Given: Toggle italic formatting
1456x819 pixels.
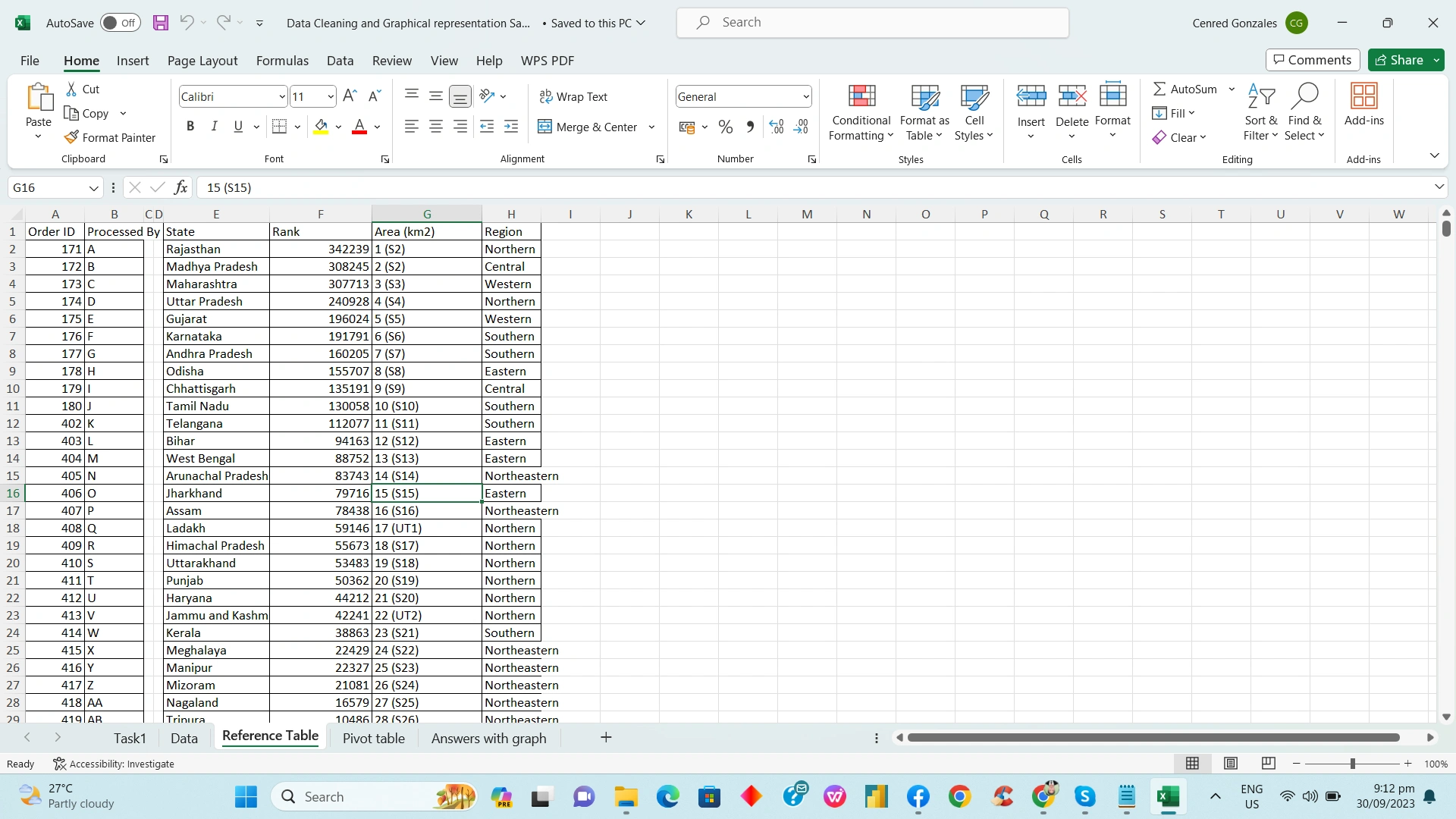Looking at the screenshot, I should pos(214,126).
